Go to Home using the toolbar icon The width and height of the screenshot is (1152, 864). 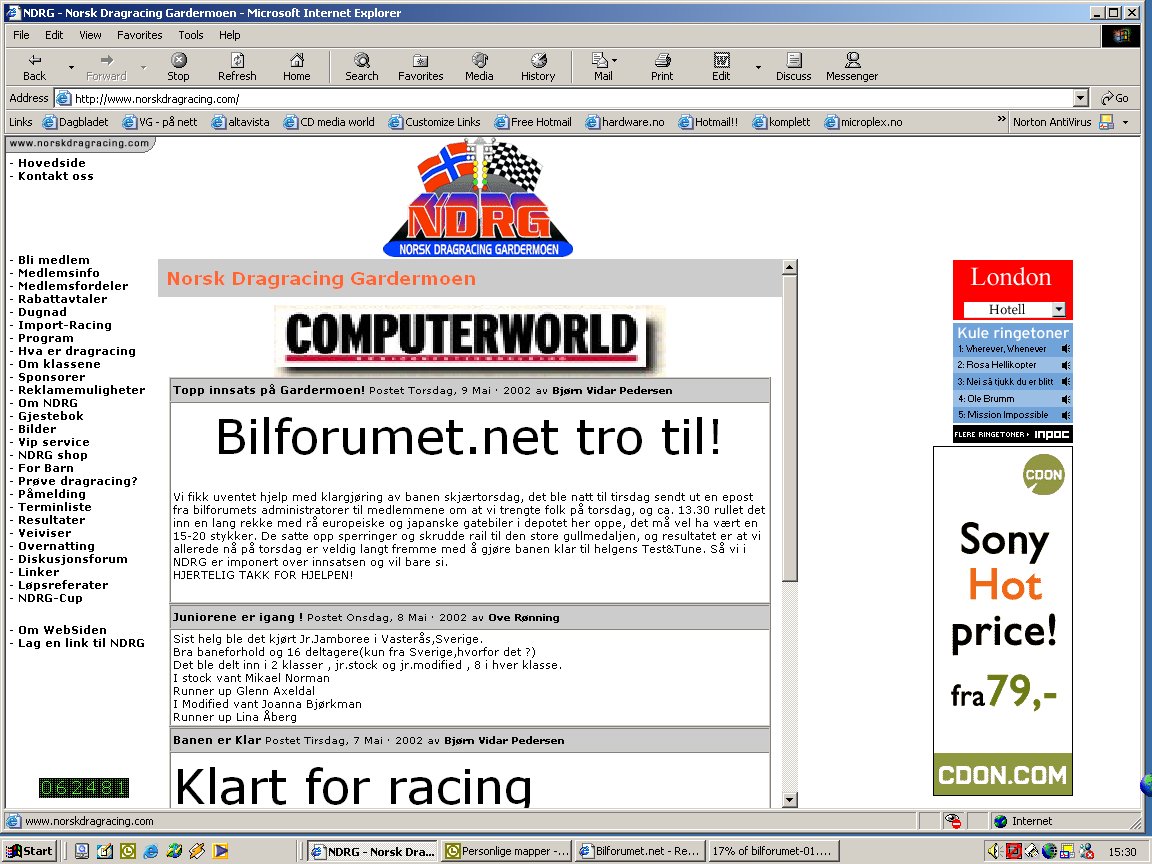point(296,67)
